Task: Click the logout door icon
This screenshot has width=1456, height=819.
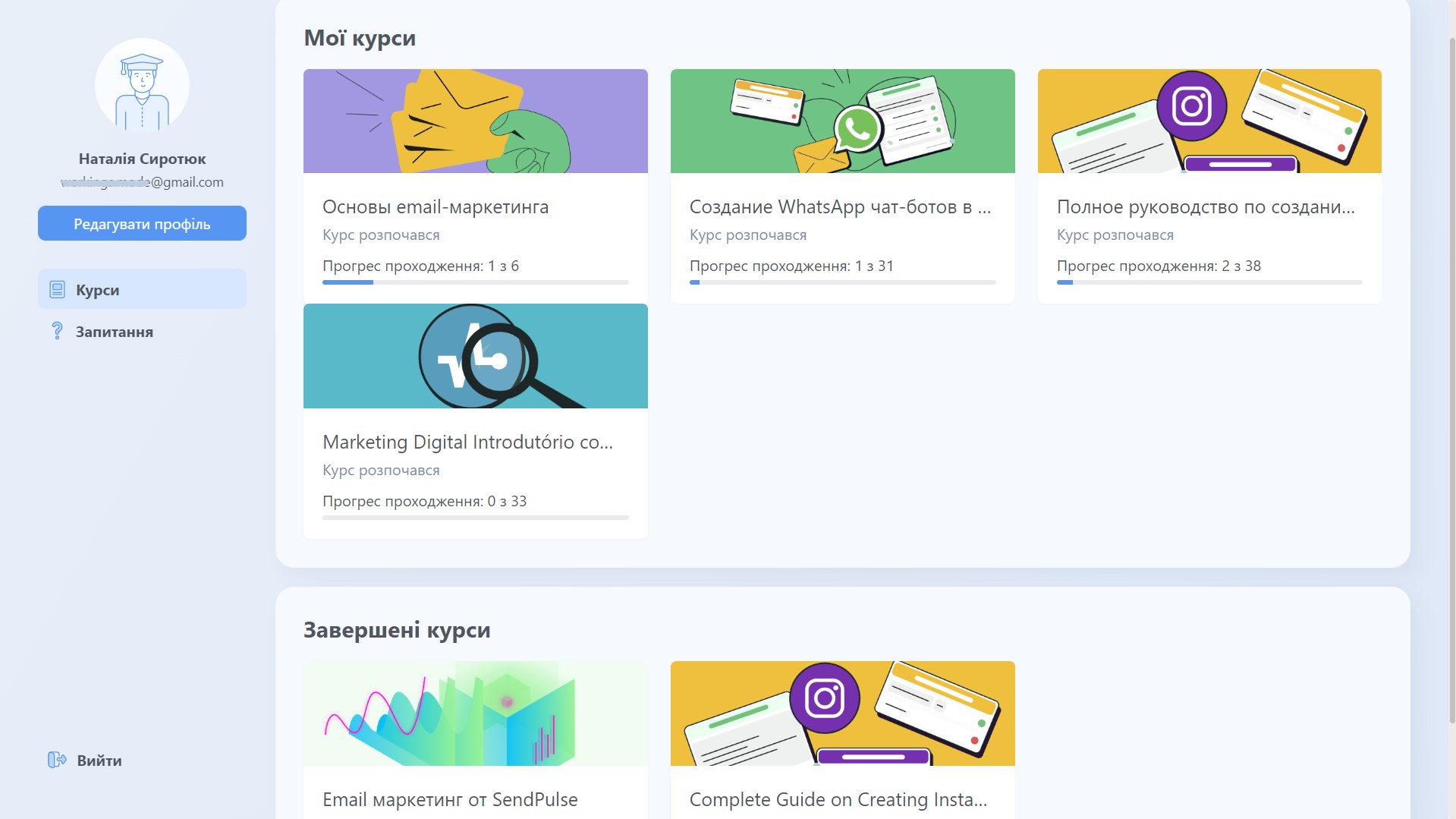Action: (57, 760)
